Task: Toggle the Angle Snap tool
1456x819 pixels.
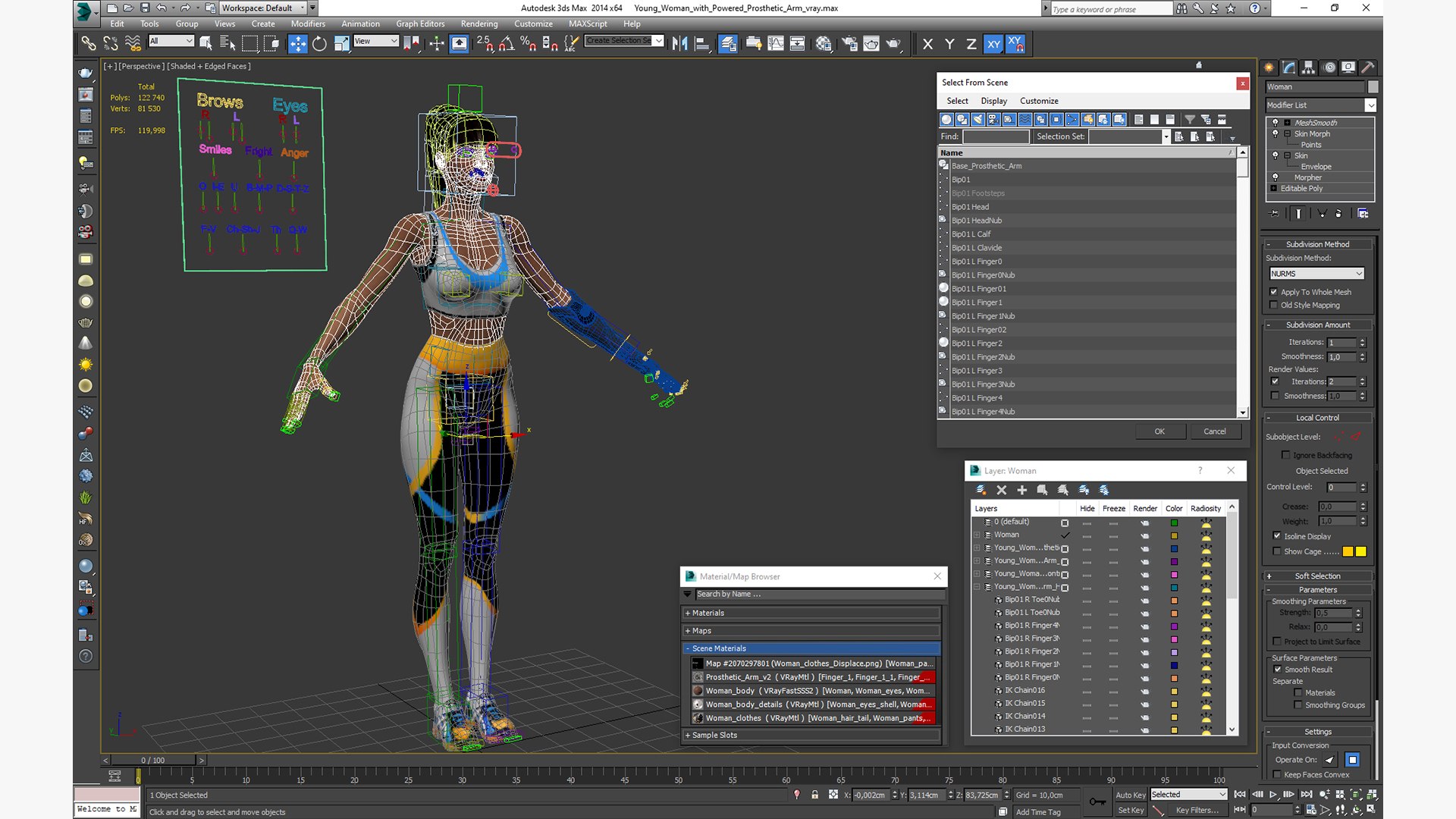Action: [507, 44]
